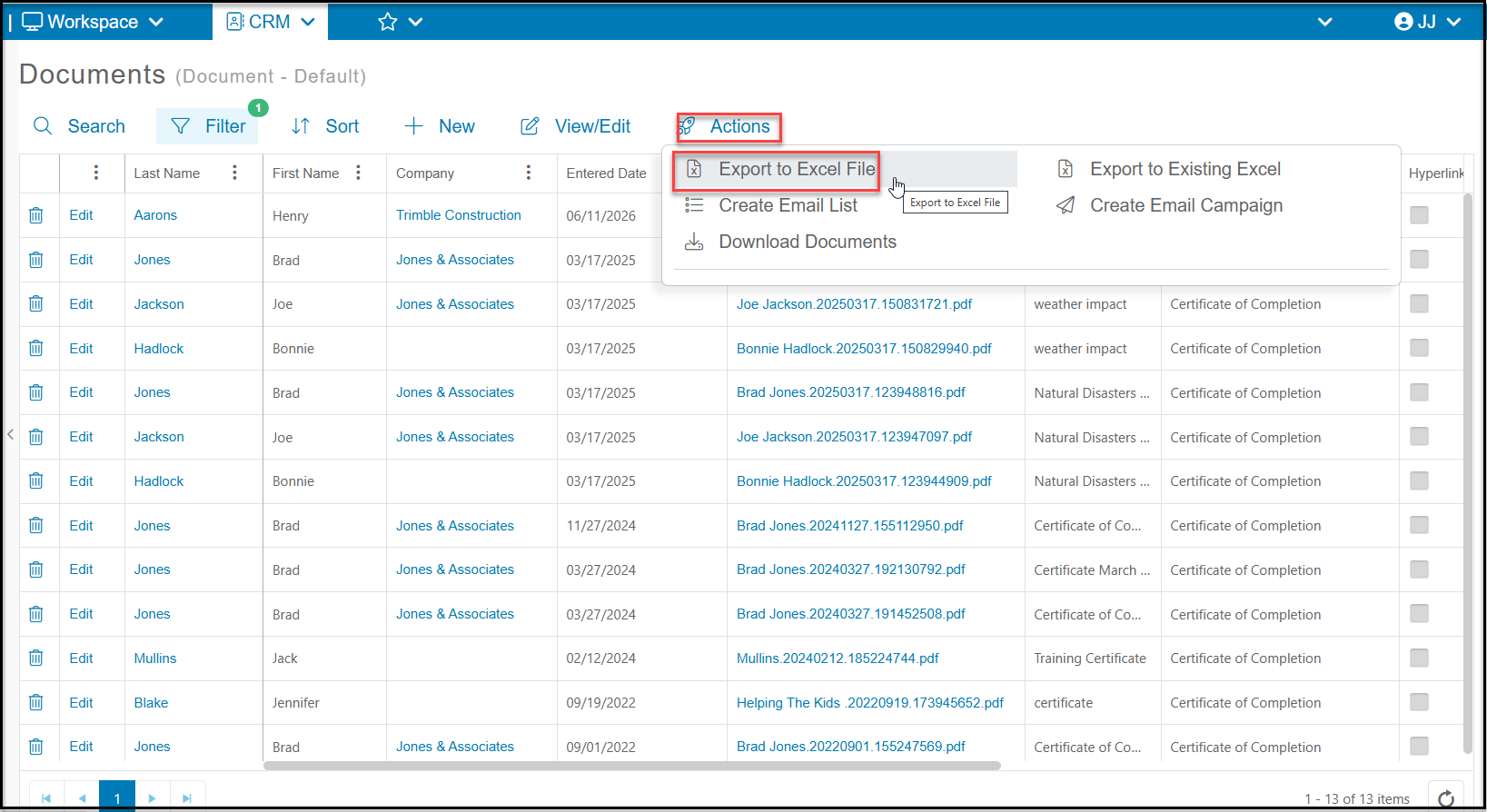Open Trimble Construction company link
1487x812 pixels.
click(x=459, y=215)
